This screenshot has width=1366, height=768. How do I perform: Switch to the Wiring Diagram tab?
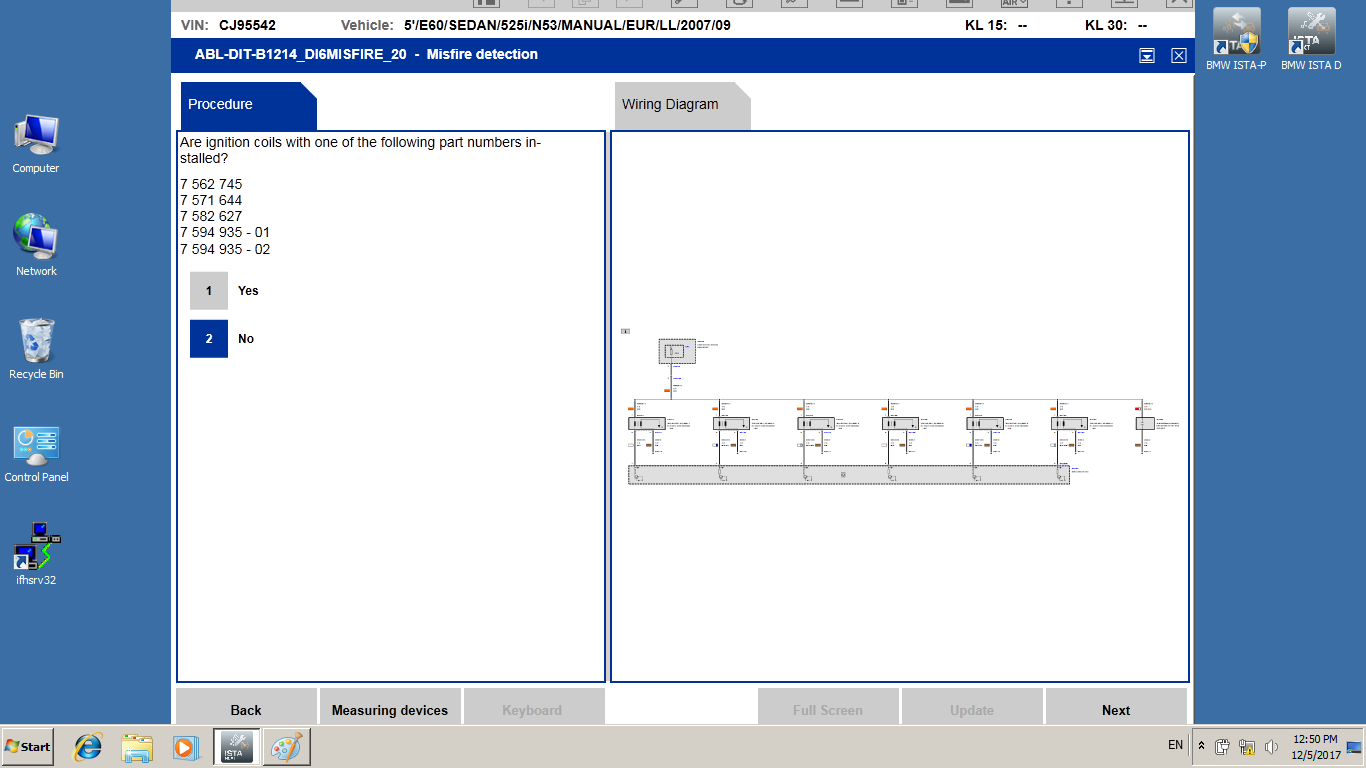(670, 105)
